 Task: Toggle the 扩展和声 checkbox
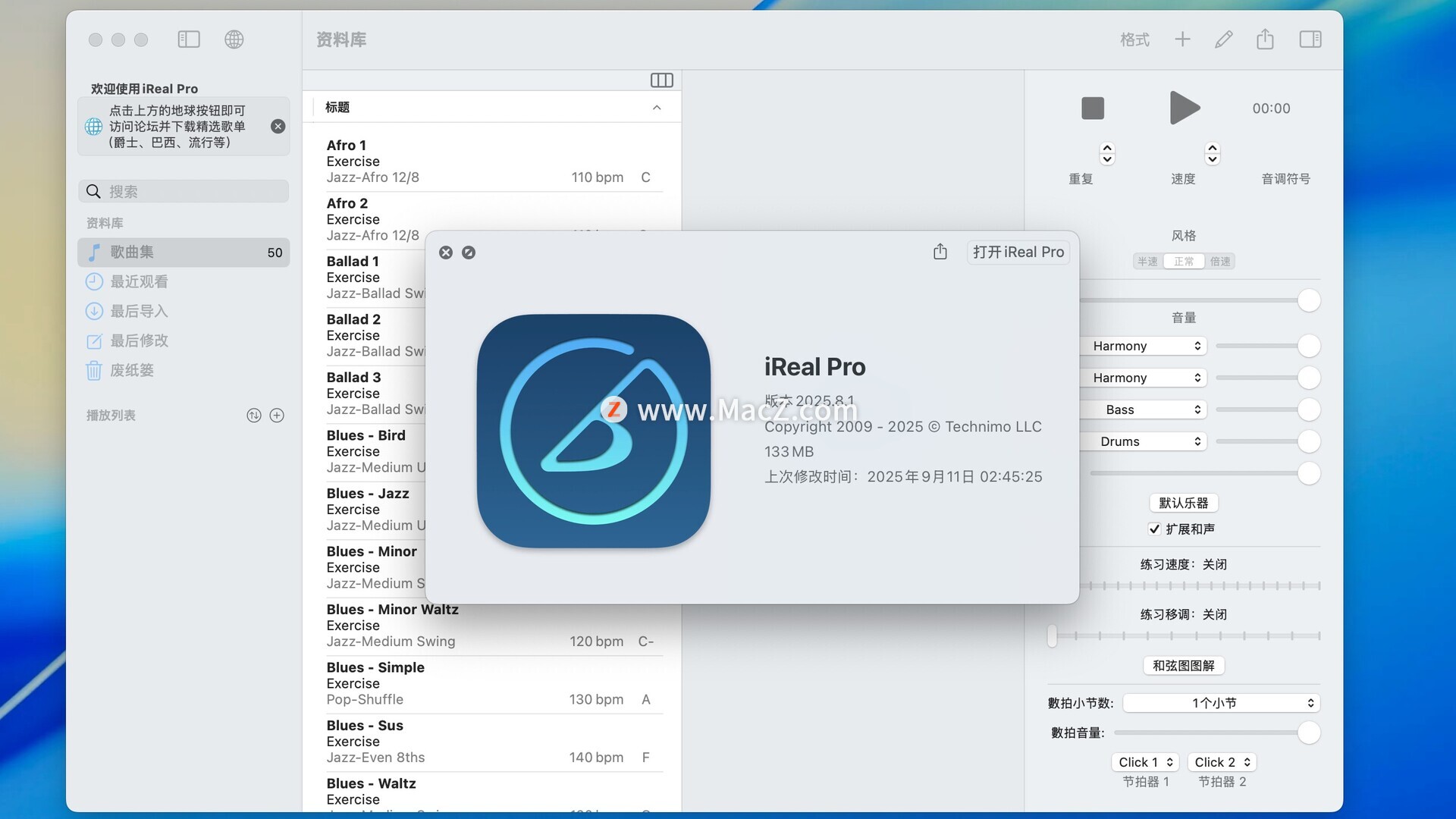coord(1154,529)
